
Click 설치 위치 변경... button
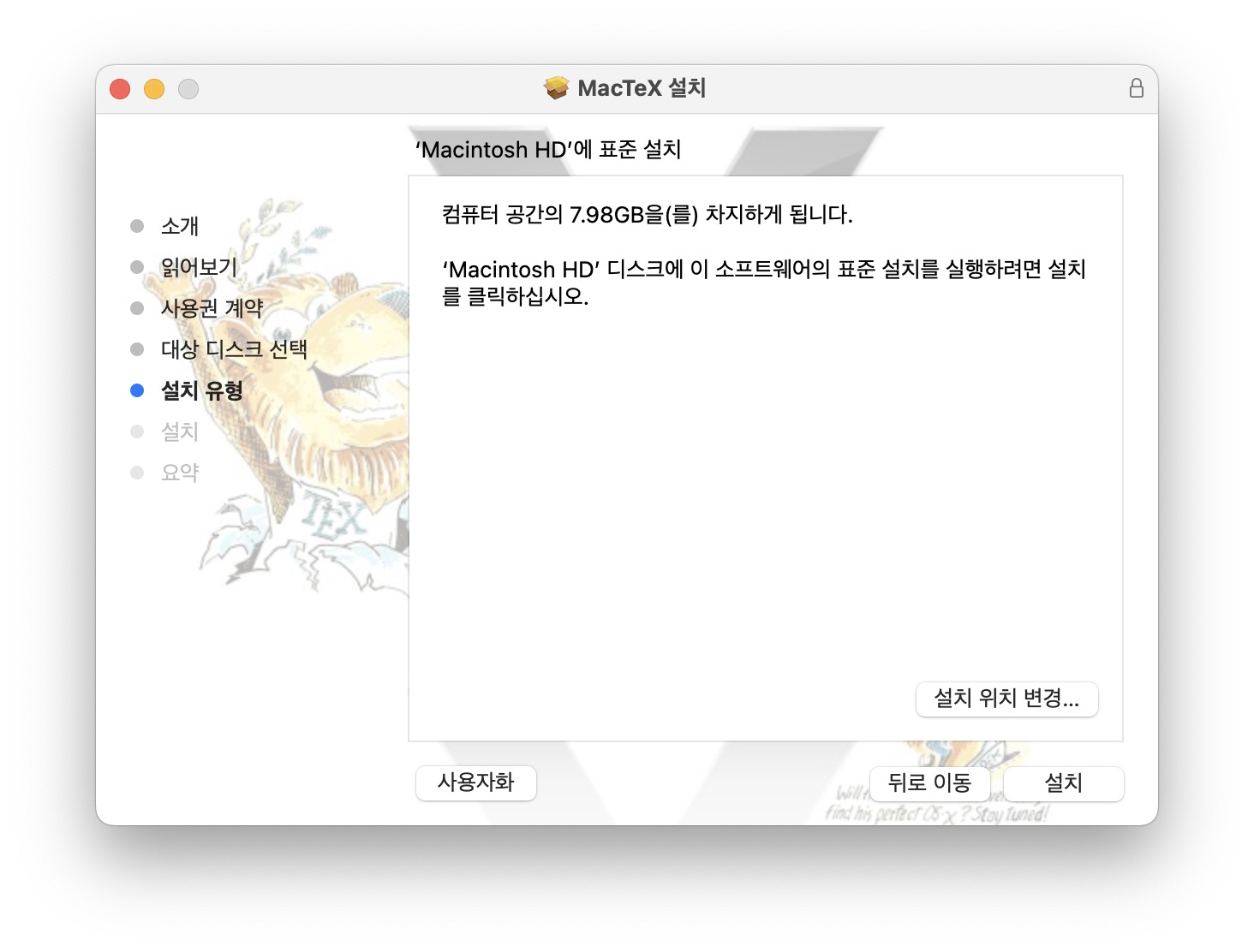(1006, 699)
